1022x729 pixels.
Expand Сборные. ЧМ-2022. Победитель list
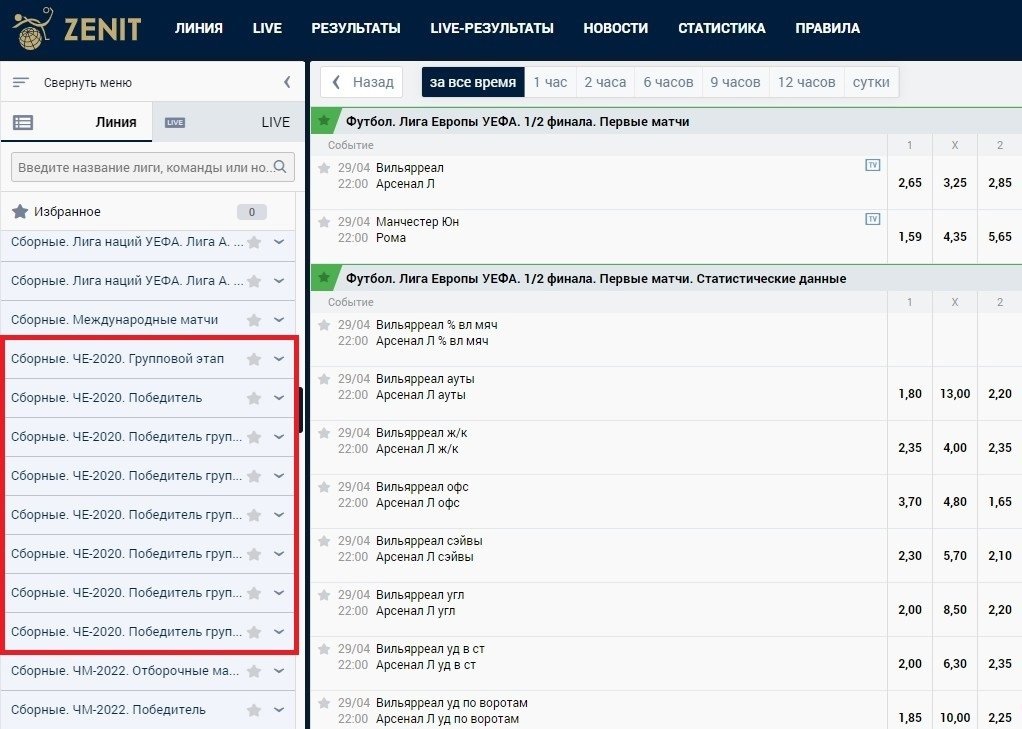click(x=279, y=710)
